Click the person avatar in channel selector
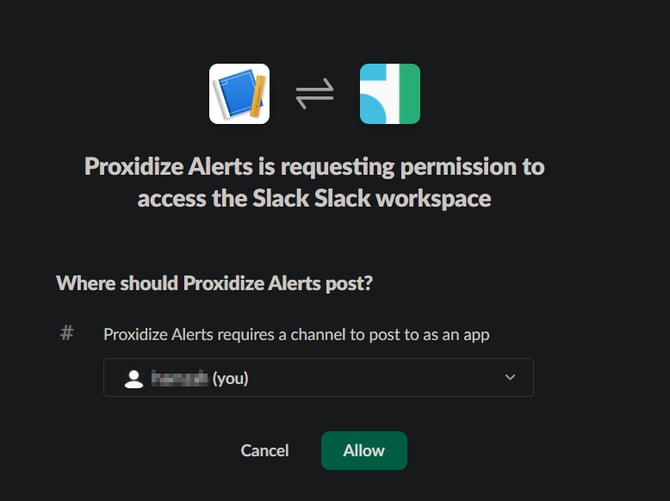 [x=134, y=379]
